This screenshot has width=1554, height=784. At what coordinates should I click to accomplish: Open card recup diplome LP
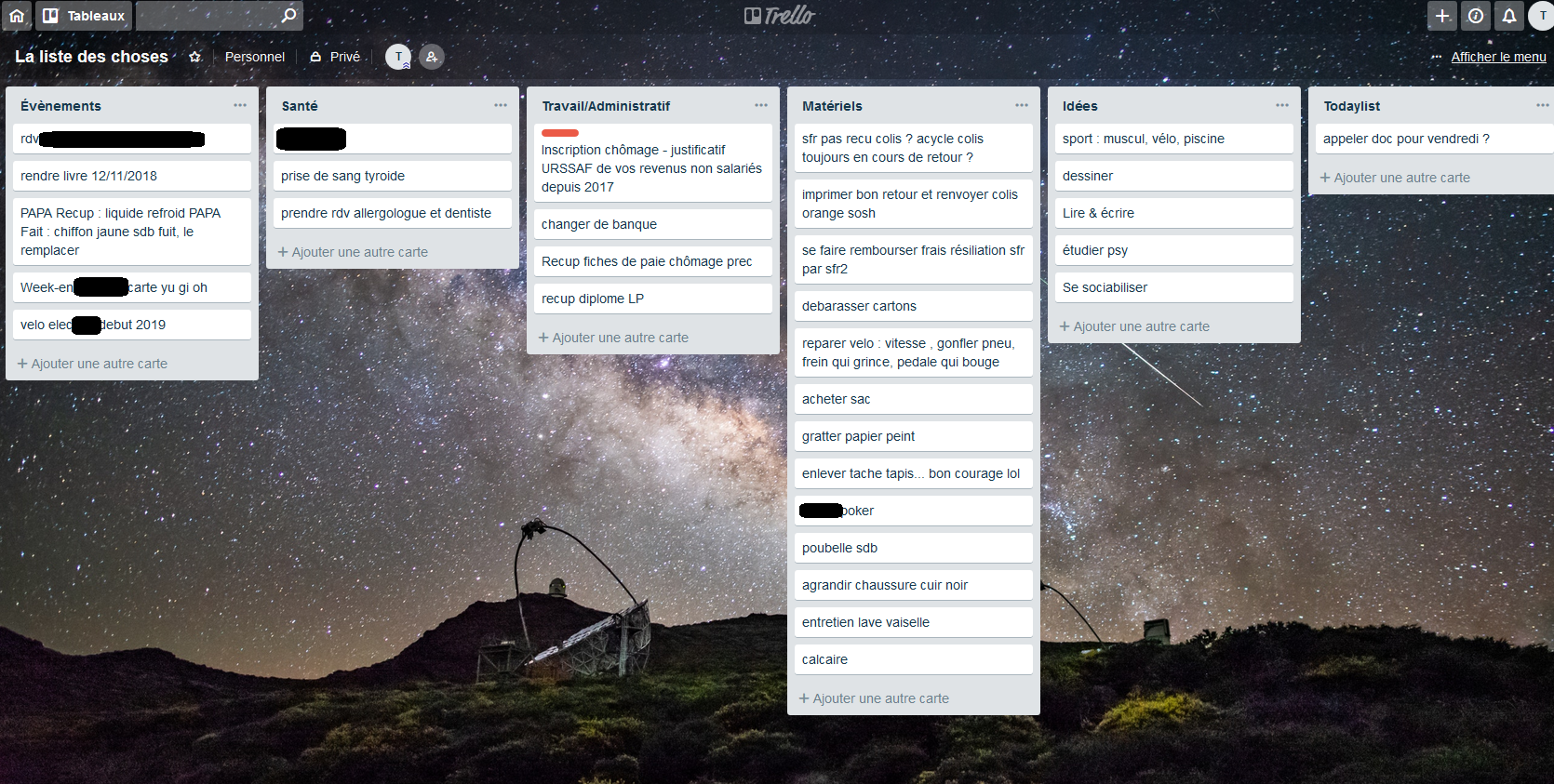coord(653,299)
